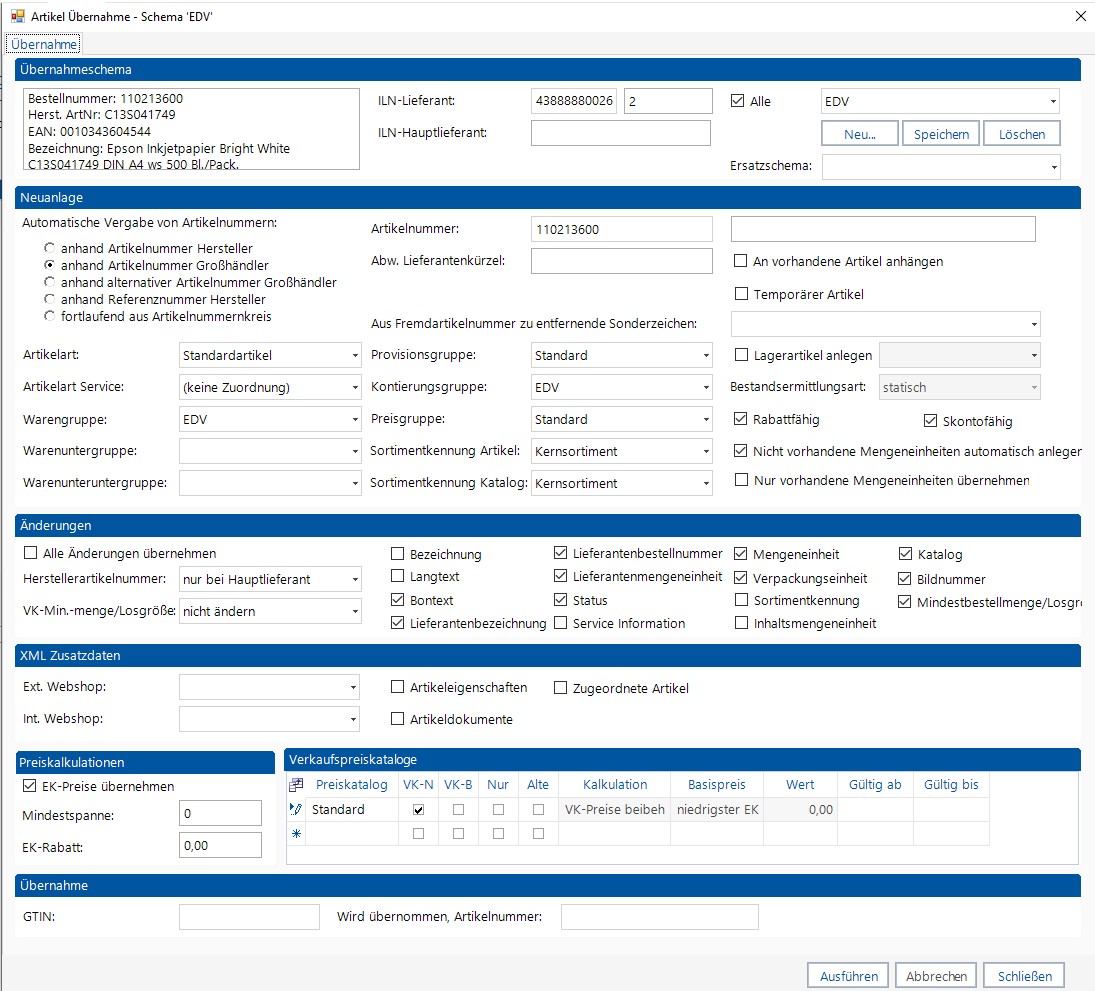Click the Abbrechen button
1095x991 pixels.
point(936,976)
